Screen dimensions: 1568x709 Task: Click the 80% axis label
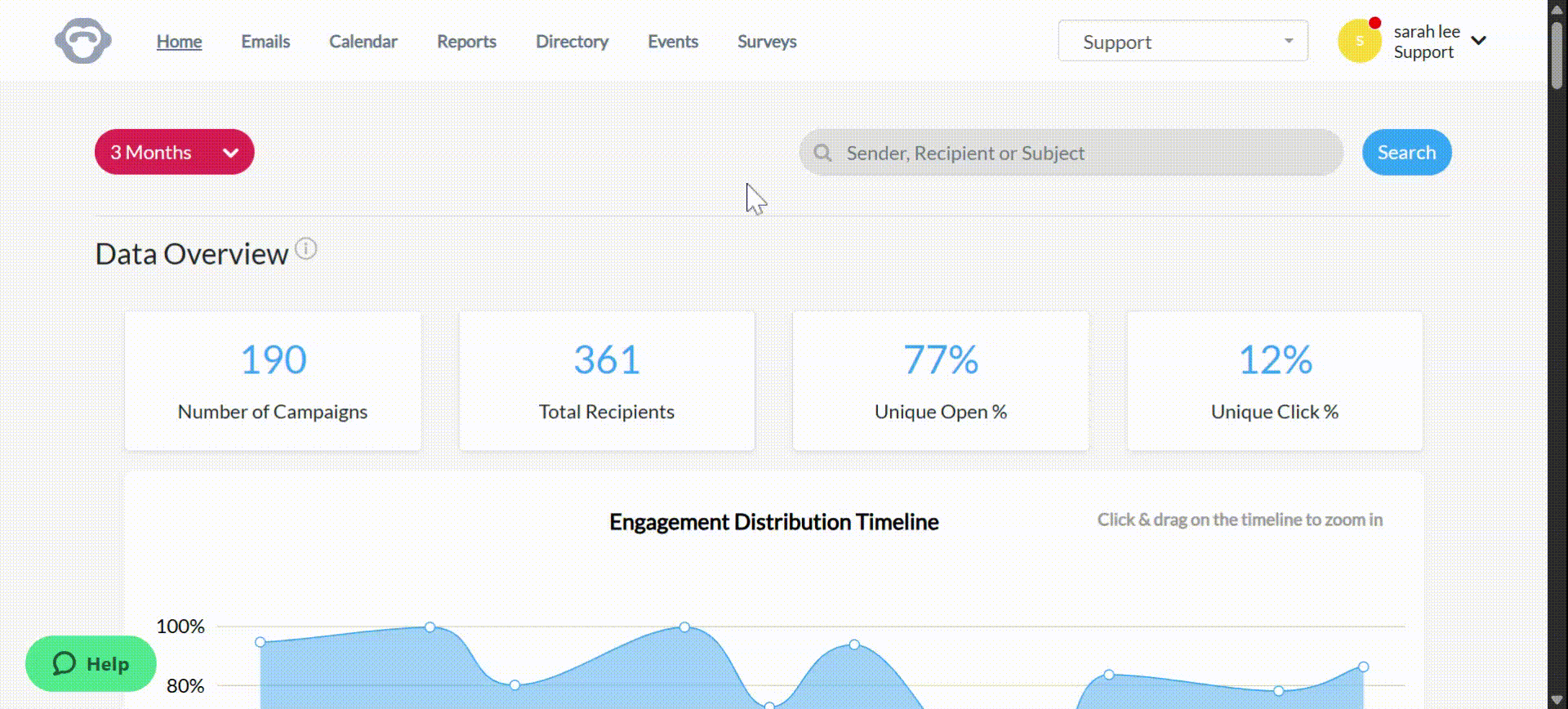click(x=185, y=686)
